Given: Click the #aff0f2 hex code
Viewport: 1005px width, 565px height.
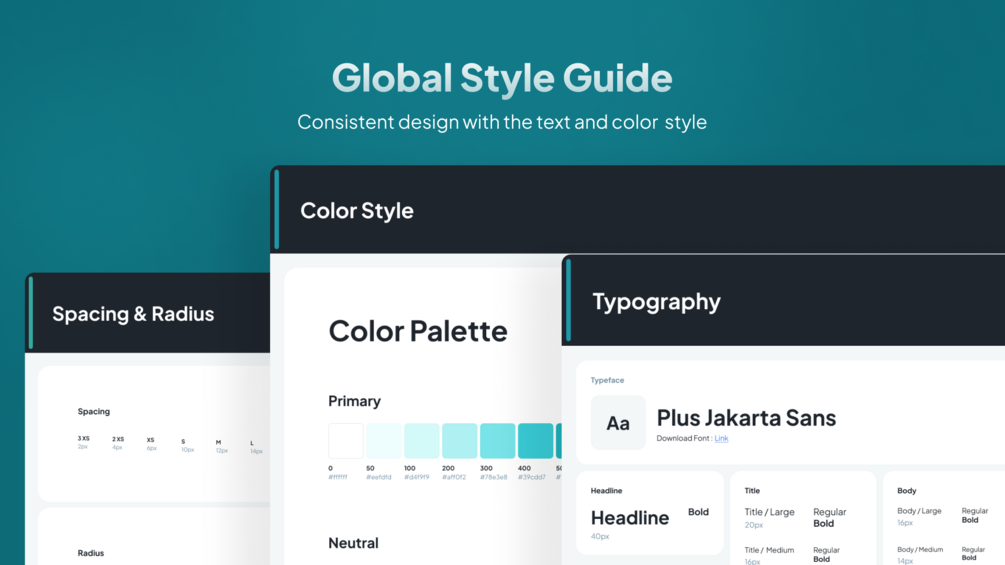Looking at the screenshot, I should pyautogui.click(x=454, y=477).
